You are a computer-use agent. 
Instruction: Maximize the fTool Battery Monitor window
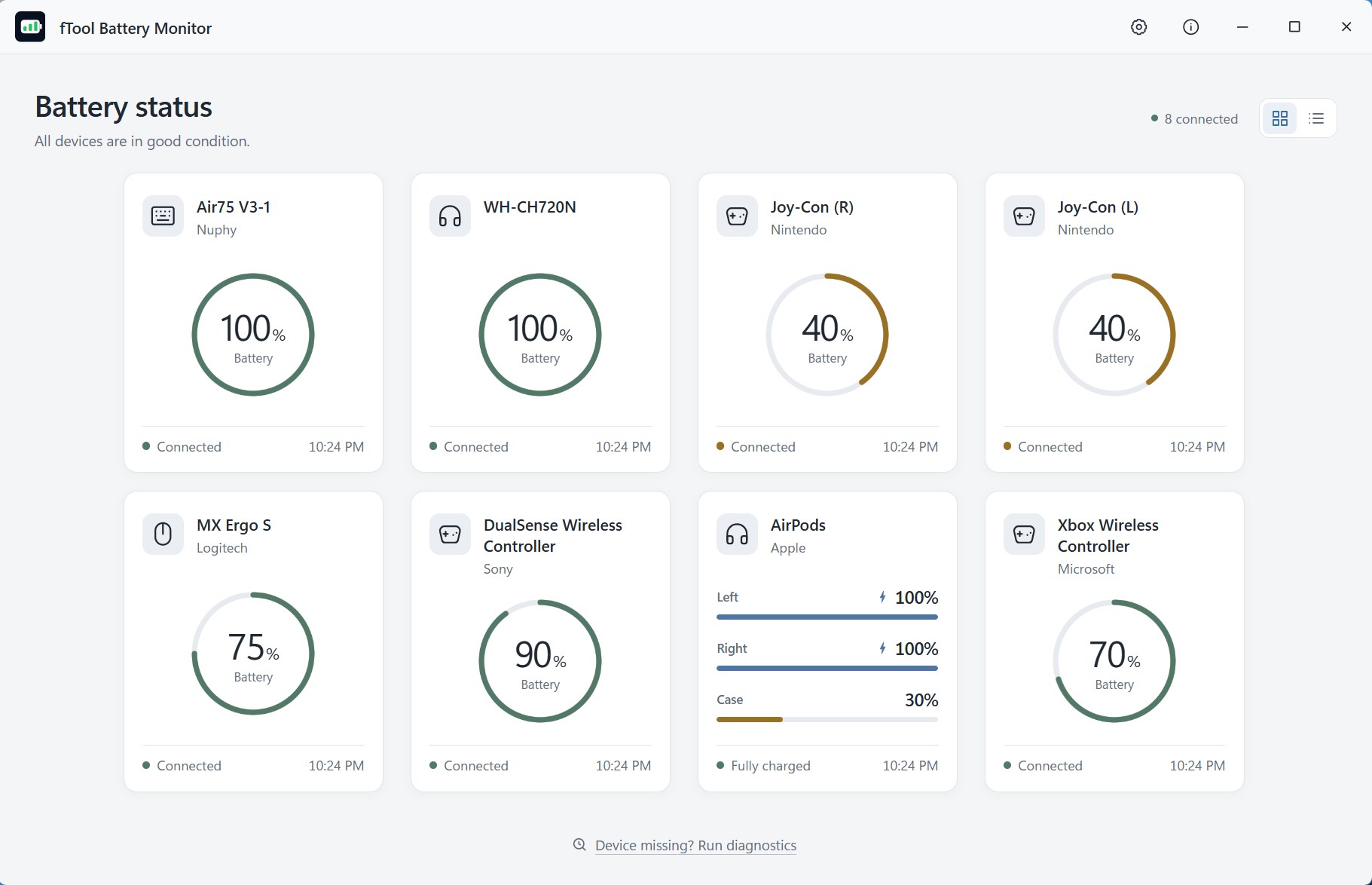(x=1294, y=27)
